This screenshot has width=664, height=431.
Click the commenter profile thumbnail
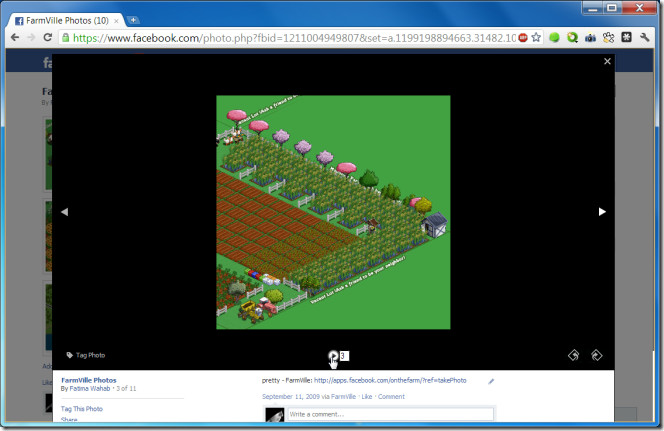[x=274, y=414]
